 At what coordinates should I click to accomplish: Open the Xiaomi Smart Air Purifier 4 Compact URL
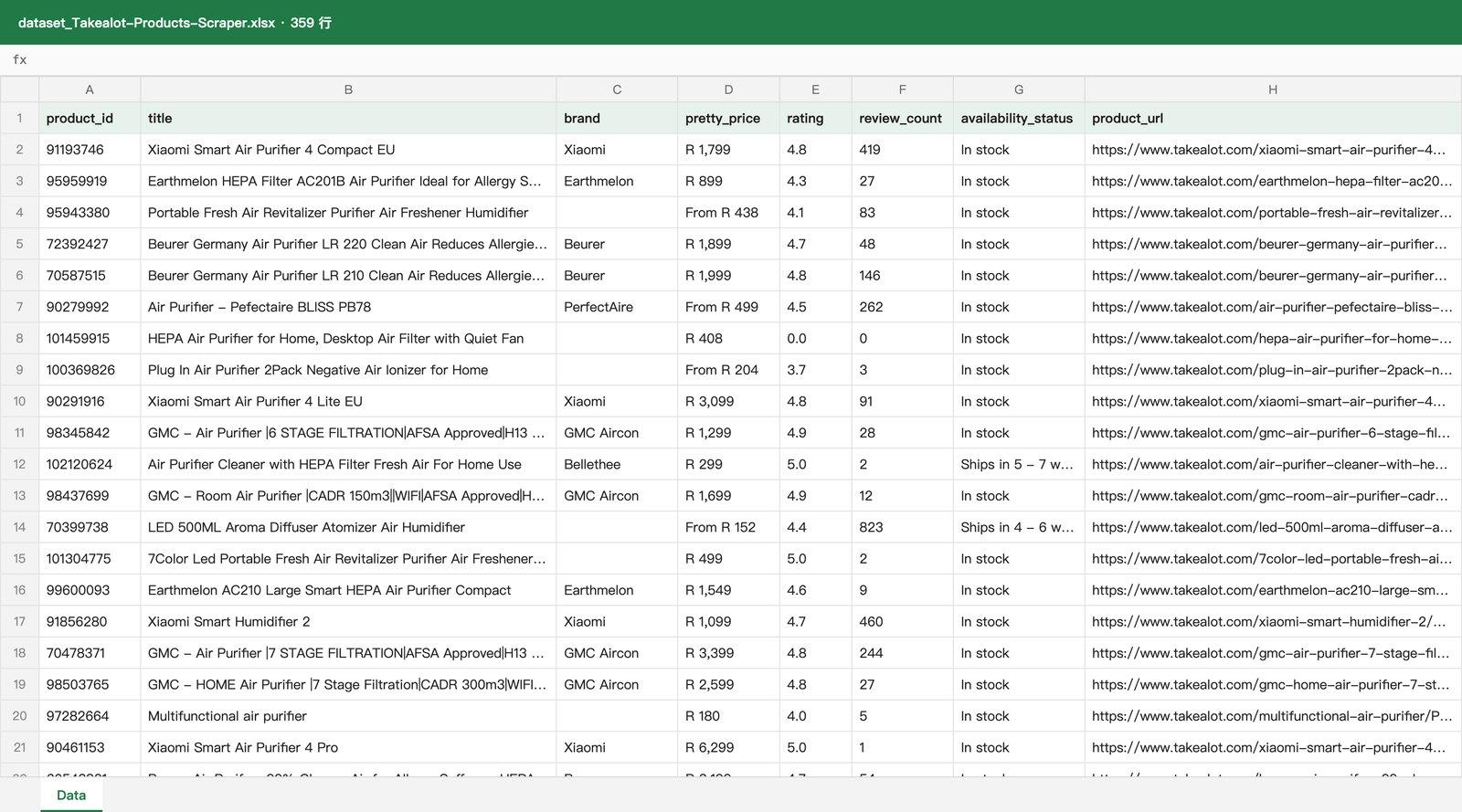click(x=1273, y=150)
